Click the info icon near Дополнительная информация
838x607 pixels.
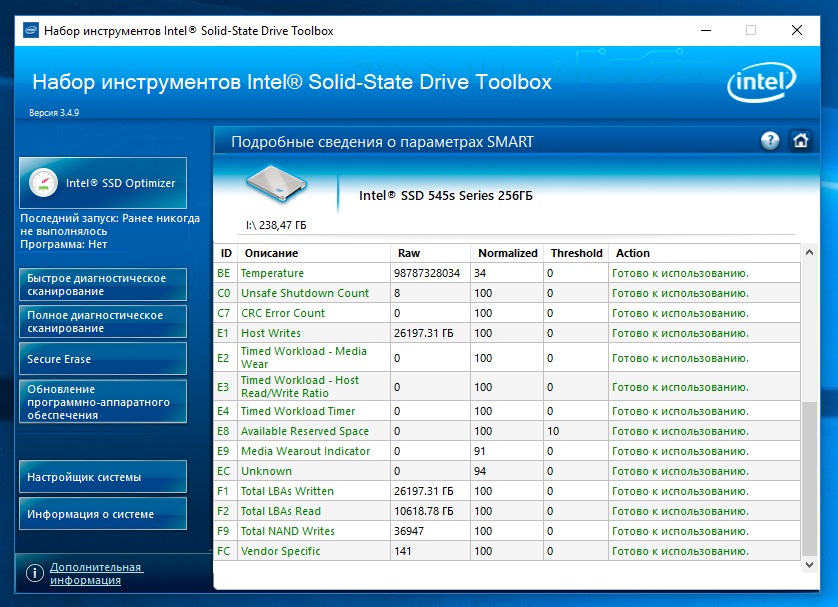(35, 574)
